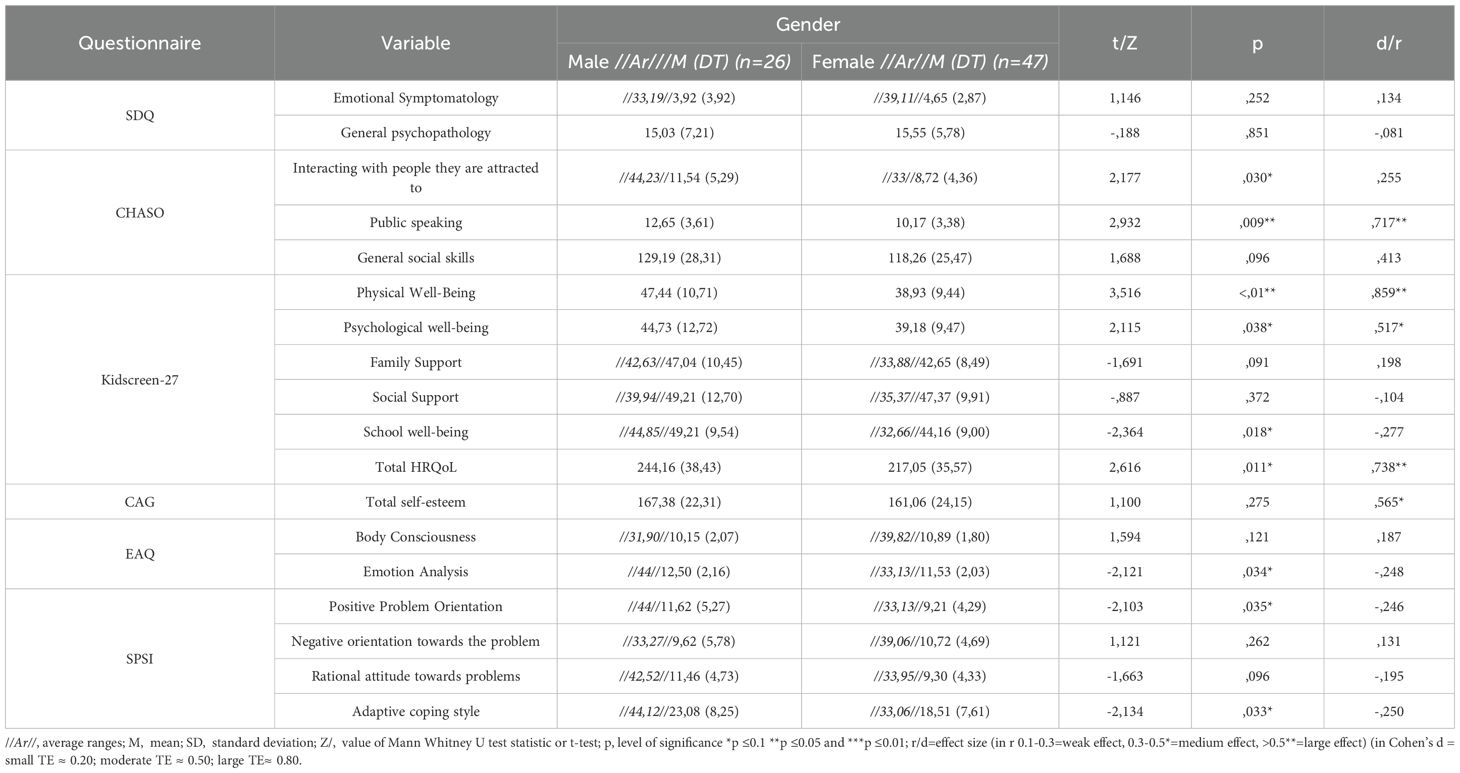1460x773 pixels.
Task: Click the Questionnaire column header
Action: coord(140,43)
